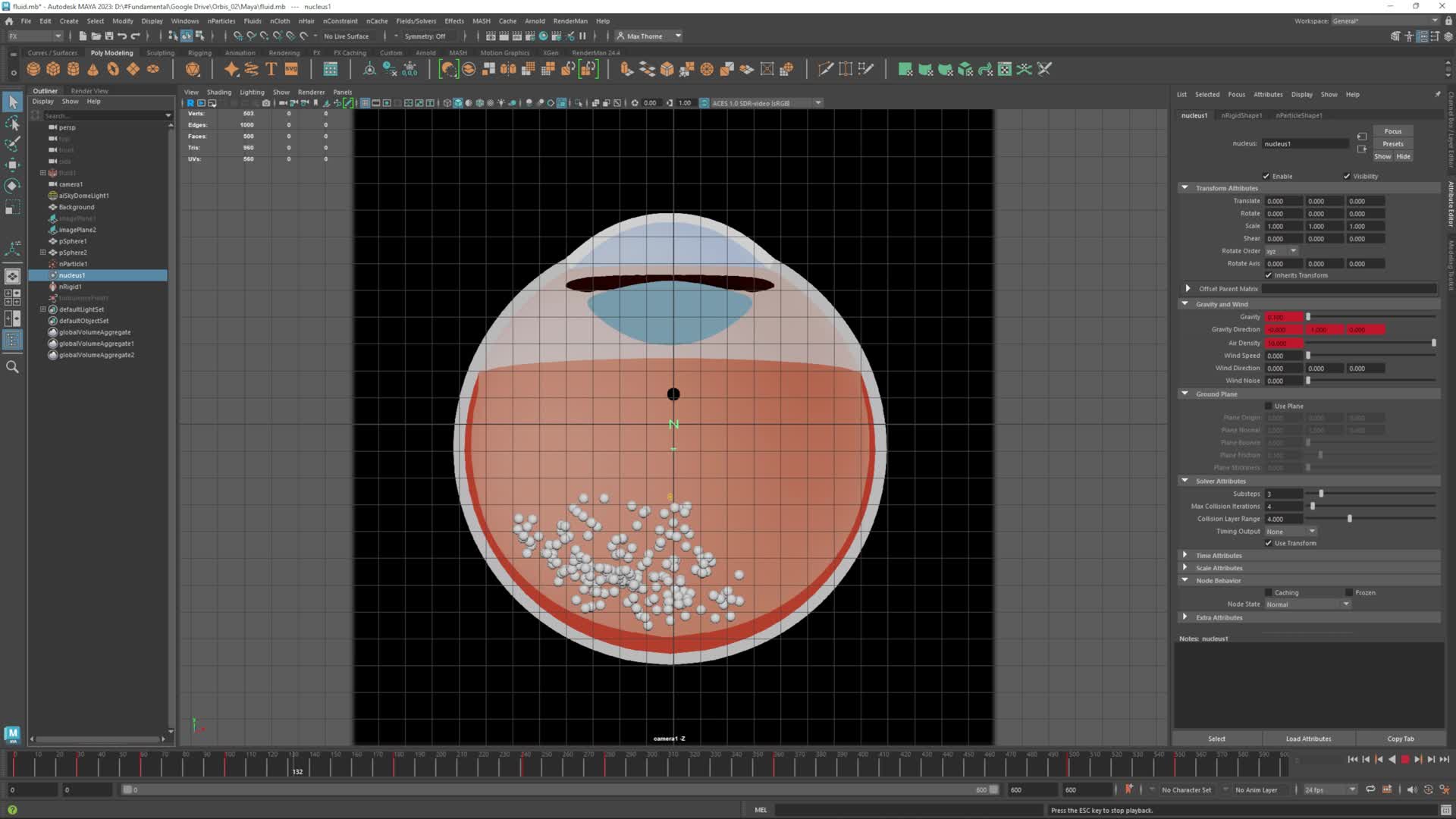The height and width of the screenshot is (819, 1456).
Task: Click the Lasso select tool
Action: tap(12, 123)
